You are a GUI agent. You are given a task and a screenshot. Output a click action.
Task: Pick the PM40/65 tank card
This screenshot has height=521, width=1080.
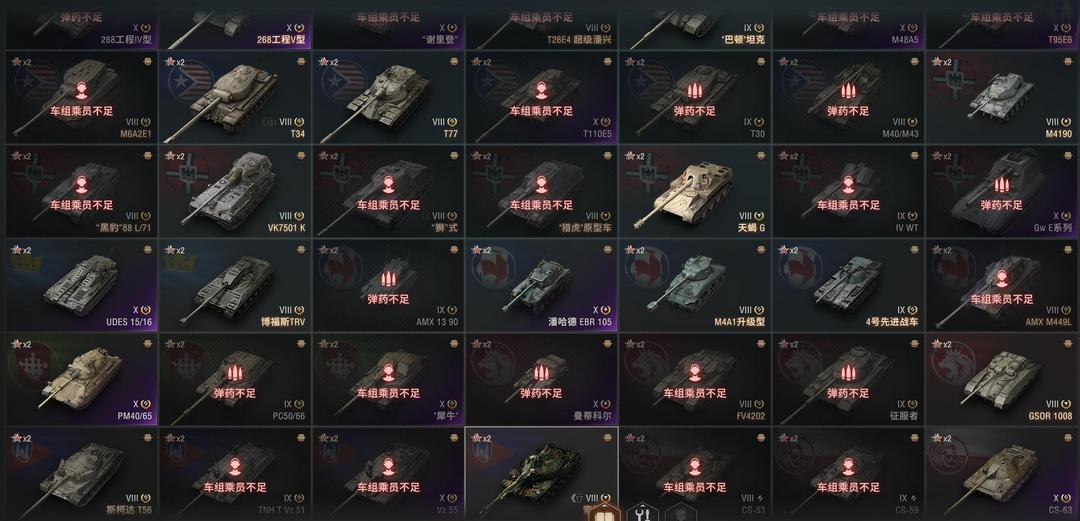point(81,380)
